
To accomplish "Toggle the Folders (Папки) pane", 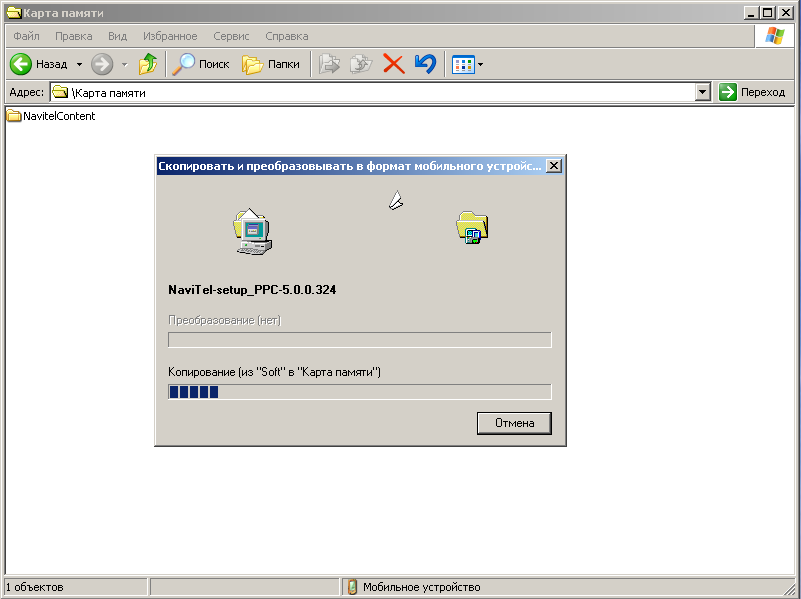I will tap(271, 64).
